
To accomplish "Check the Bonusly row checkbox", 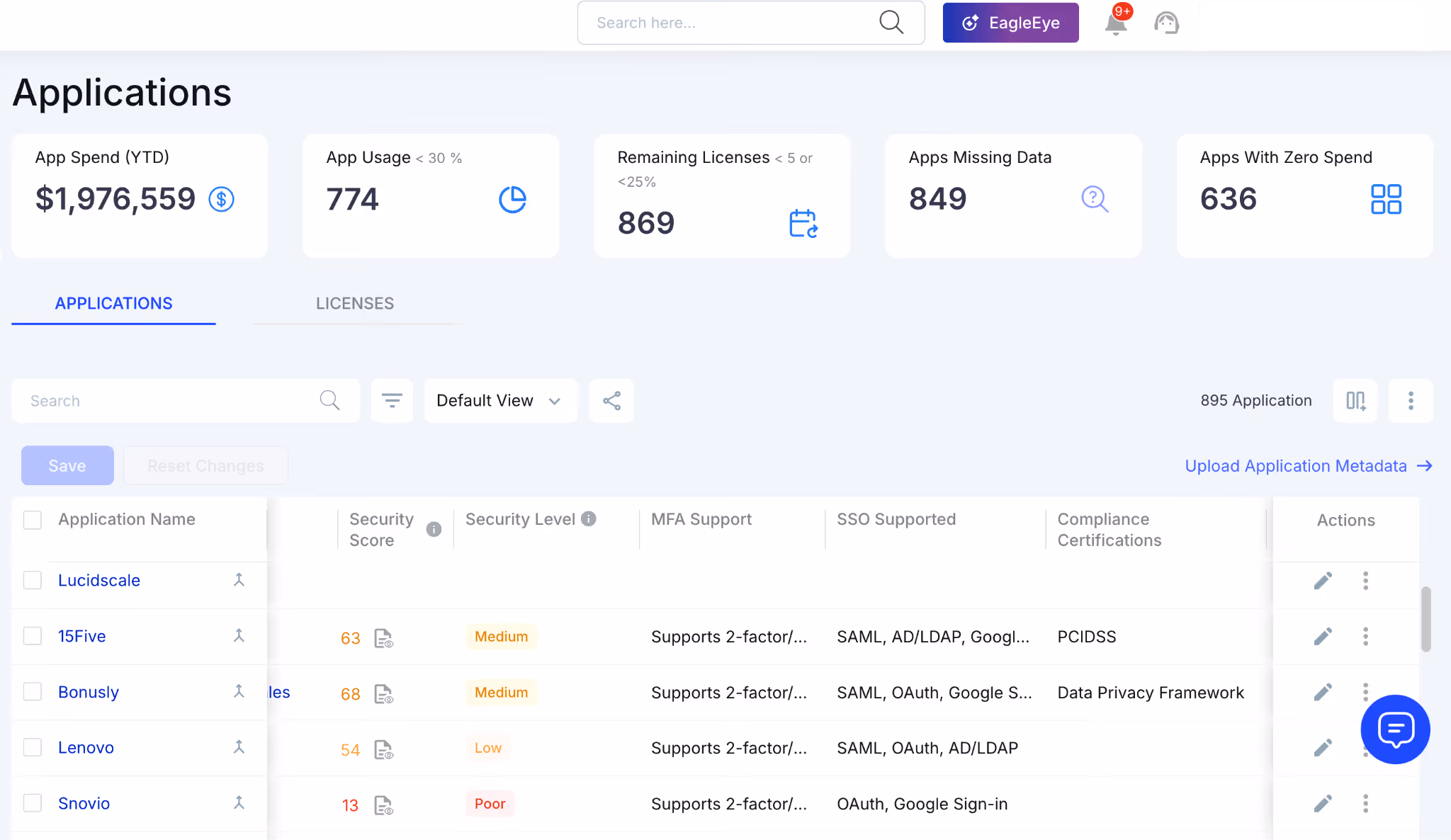I will [x=33, y=691].
